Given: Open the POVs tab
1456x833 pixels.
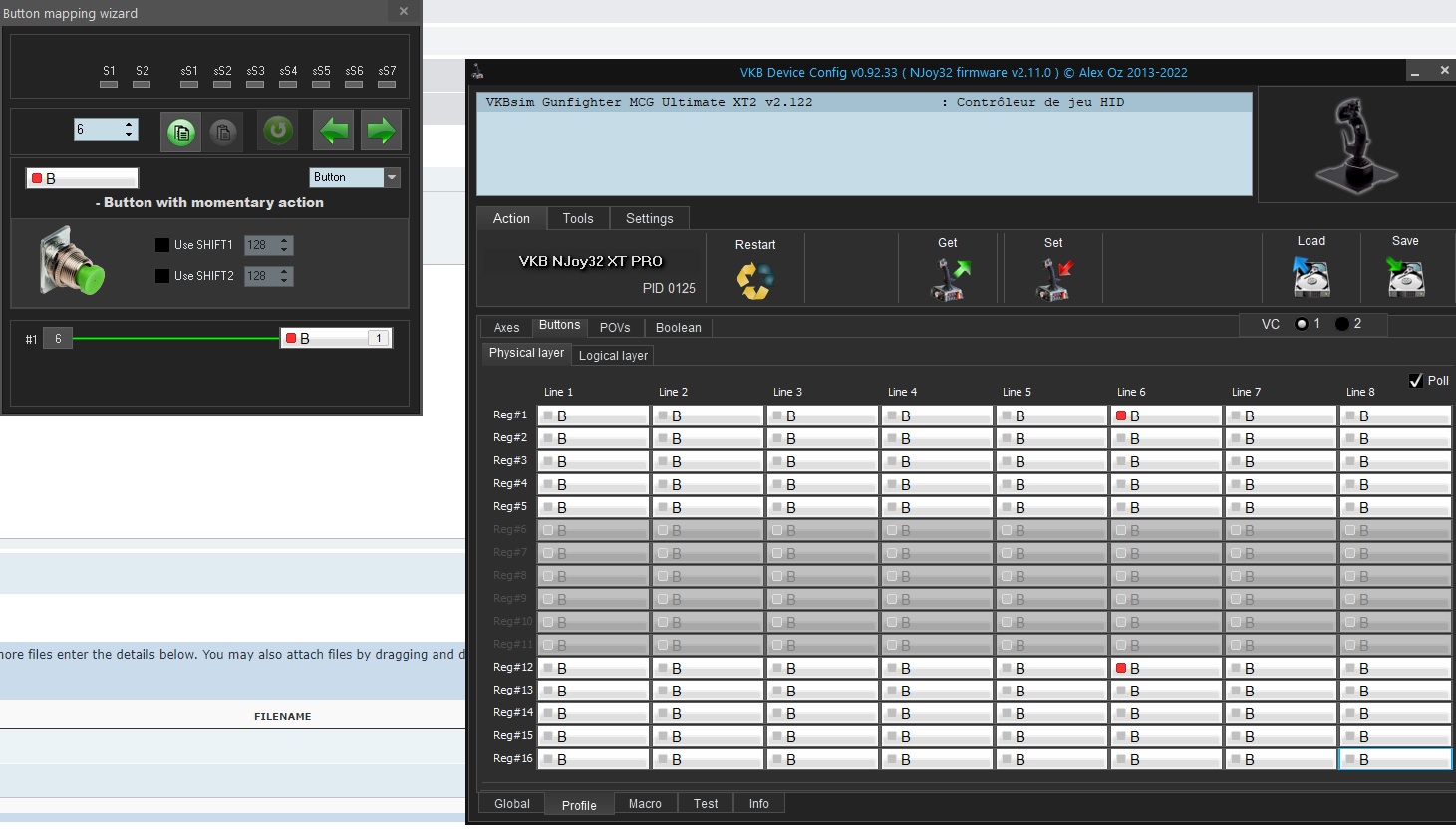Looking at the screenshot, I should coord(615,328).
